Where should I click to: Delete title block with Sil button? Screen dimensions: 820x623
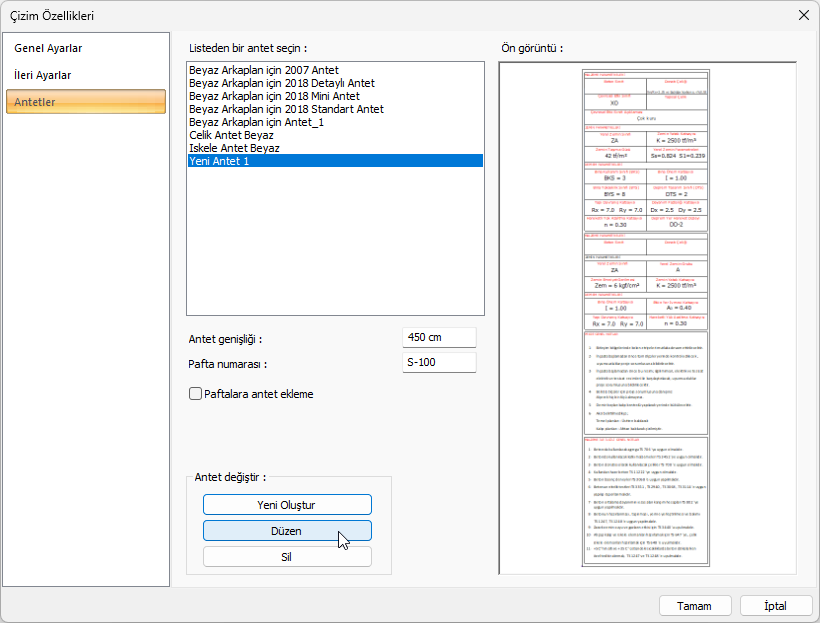pyautogui.click(x=287, y=557)
